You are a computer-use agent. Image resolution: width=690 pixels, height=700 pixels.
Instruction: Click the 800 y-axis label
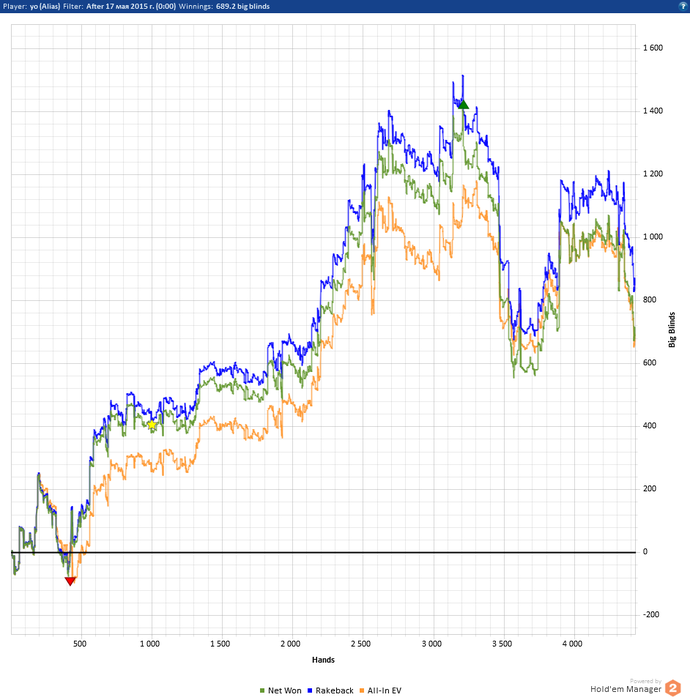[649, 300]
